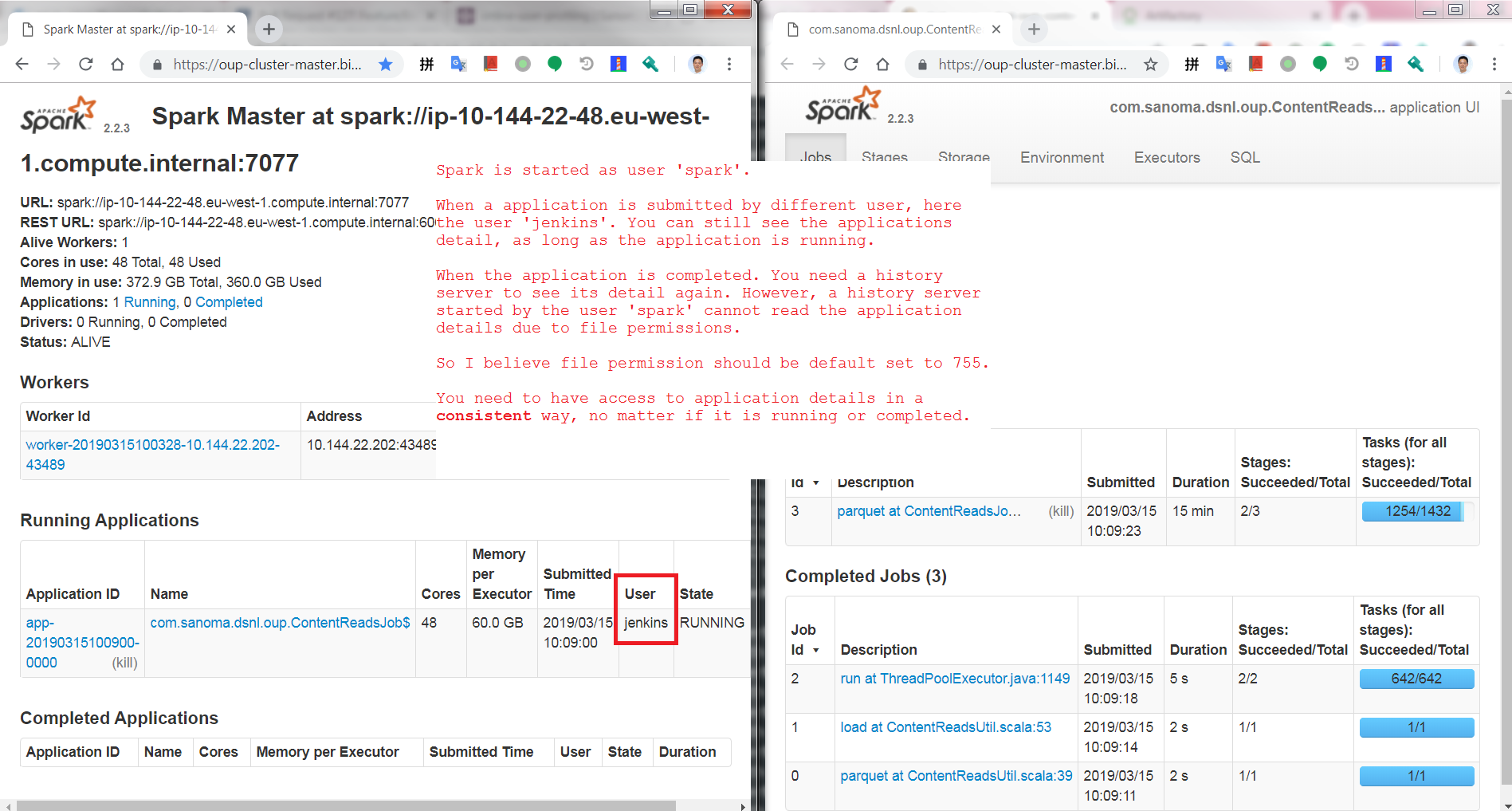Open run at ThreadPoolExecutor.java:1149 job
Screen dimensions: 1512x811
[955, 679]
